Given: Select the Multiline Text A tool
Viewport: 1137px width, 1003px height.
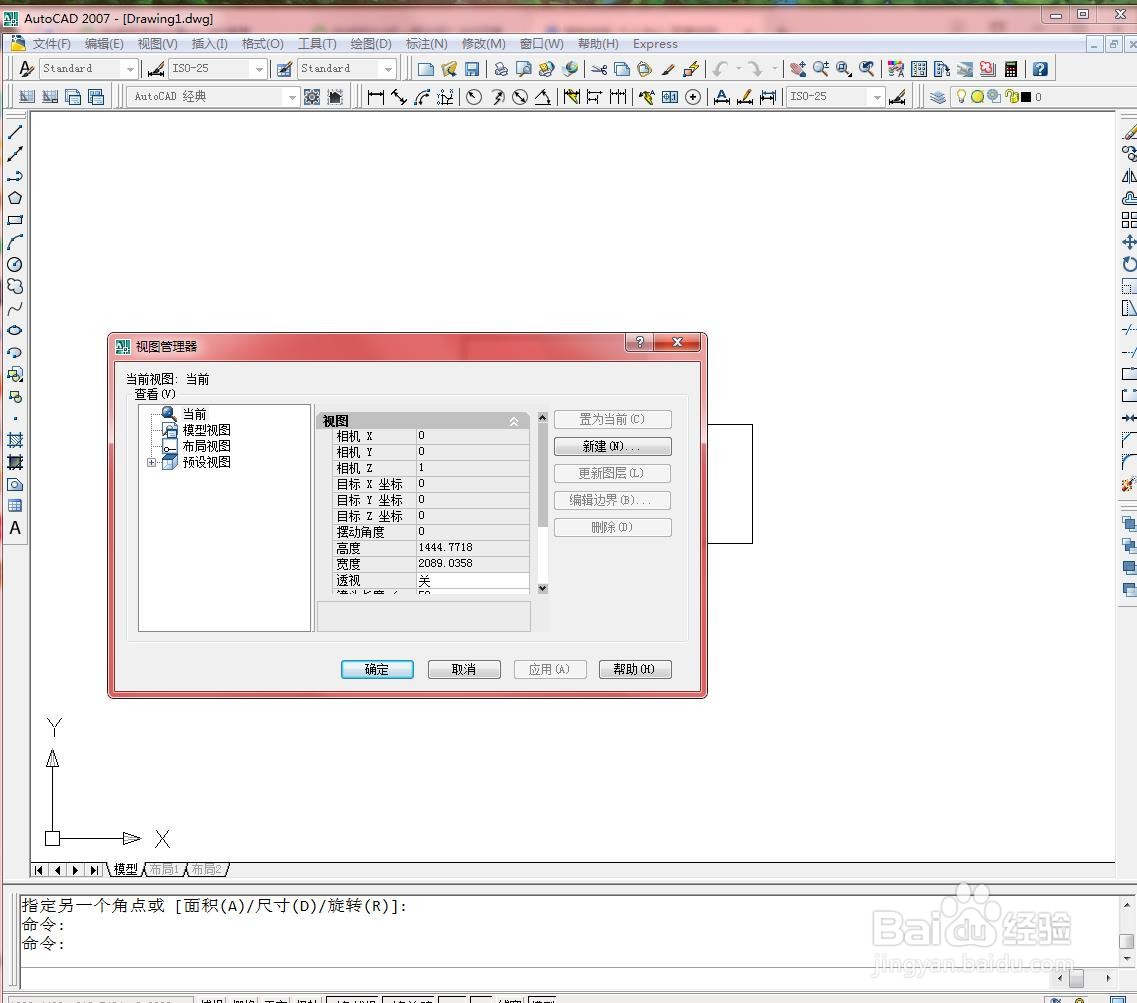Looking at the screenshot, I should [15, 528].
